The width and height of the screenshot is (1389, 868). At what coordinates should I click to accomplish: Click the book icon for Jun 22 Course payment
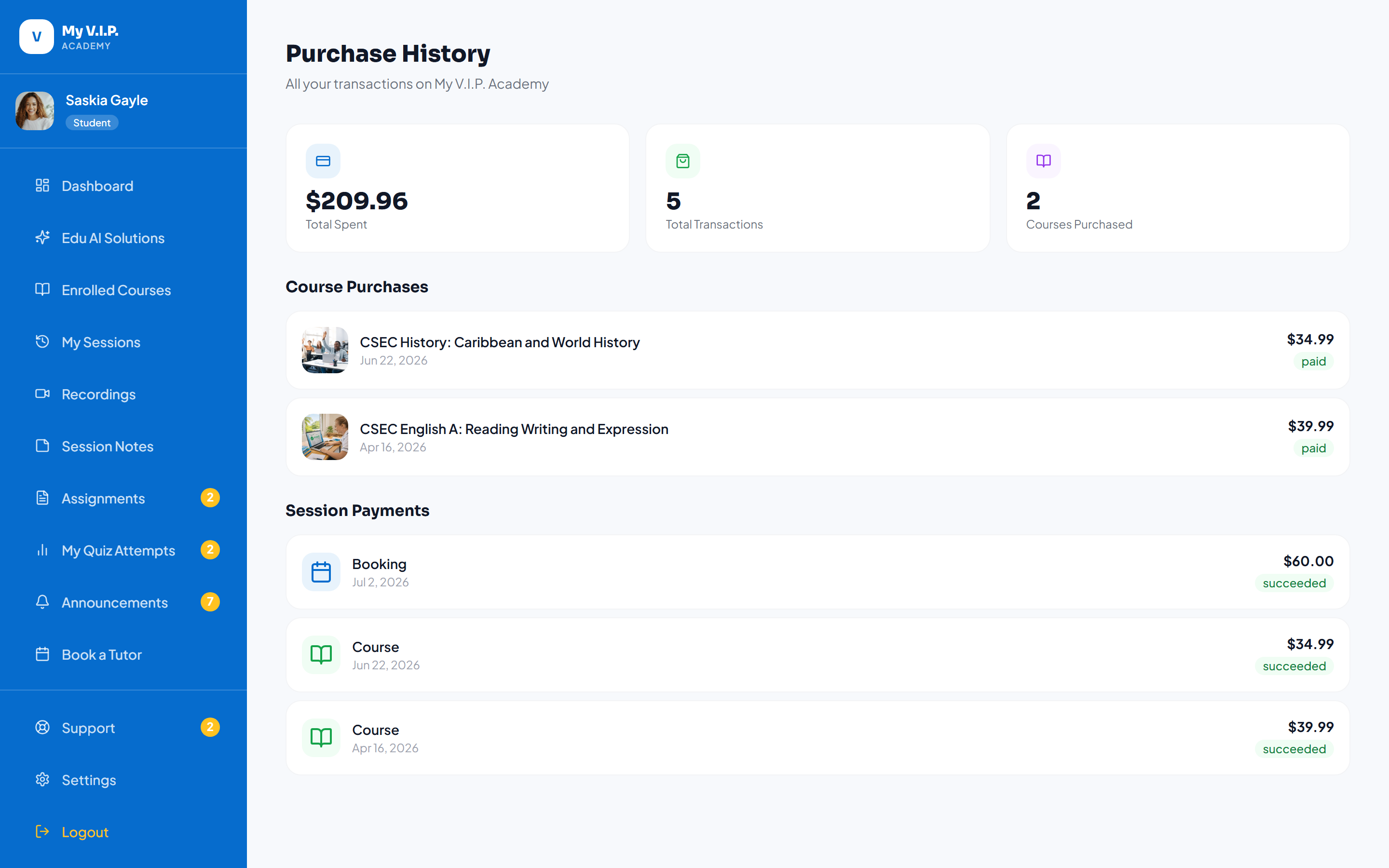point(321,654)
